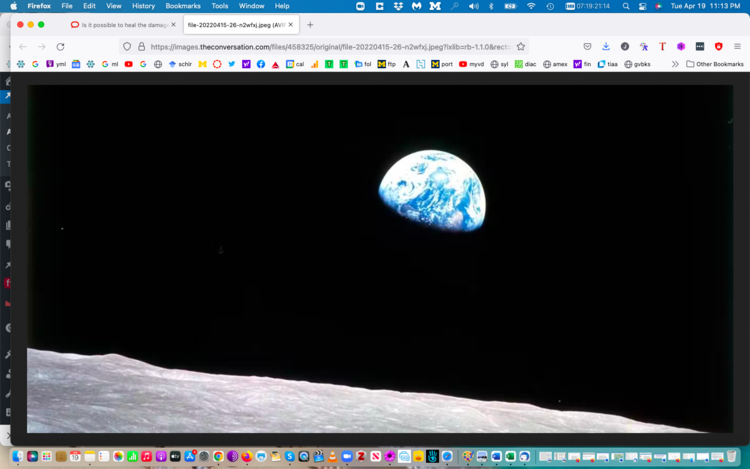This screenshot has height=469, width=750.
Task: Show more bookmarks via the chevron
Action: pyautogui.click(x=675, y=64)
